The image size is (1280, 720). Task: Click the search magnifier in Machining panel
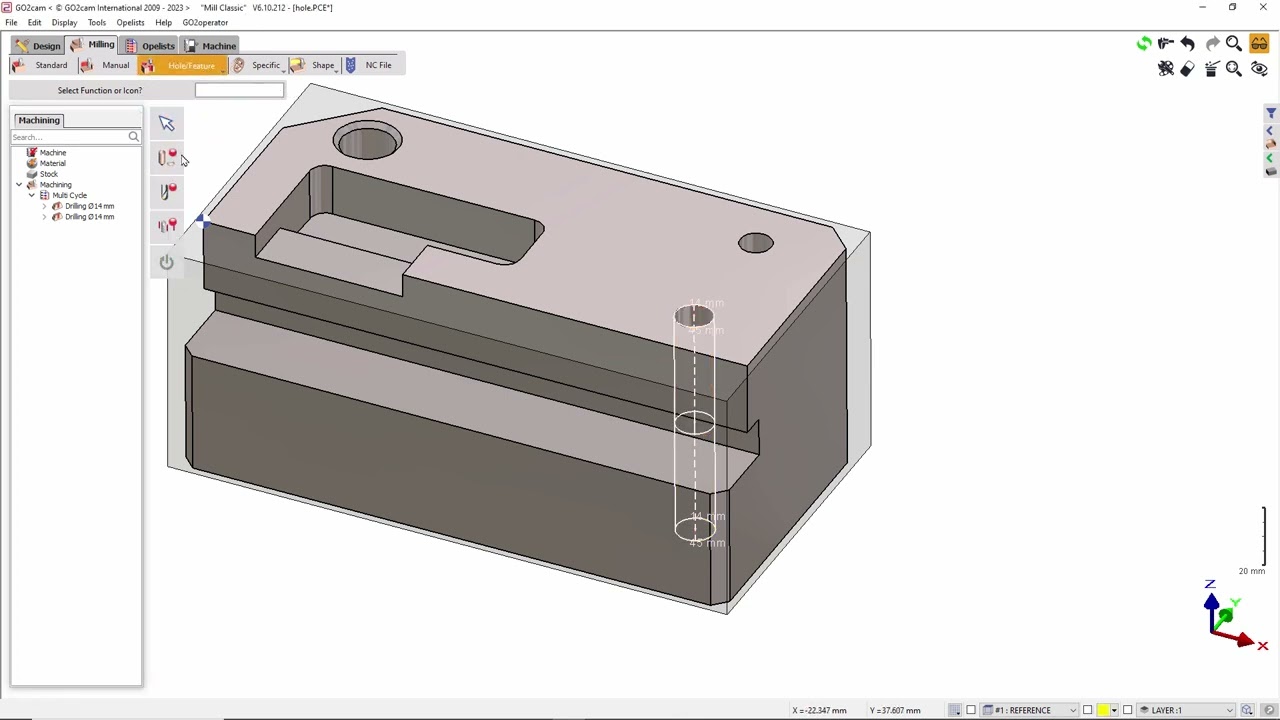click(x=133, y=137)
